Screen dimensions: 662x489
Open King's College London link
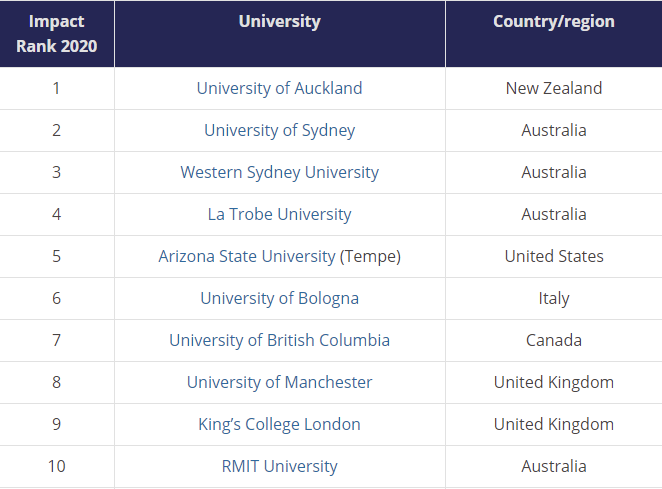click(279, 424)
